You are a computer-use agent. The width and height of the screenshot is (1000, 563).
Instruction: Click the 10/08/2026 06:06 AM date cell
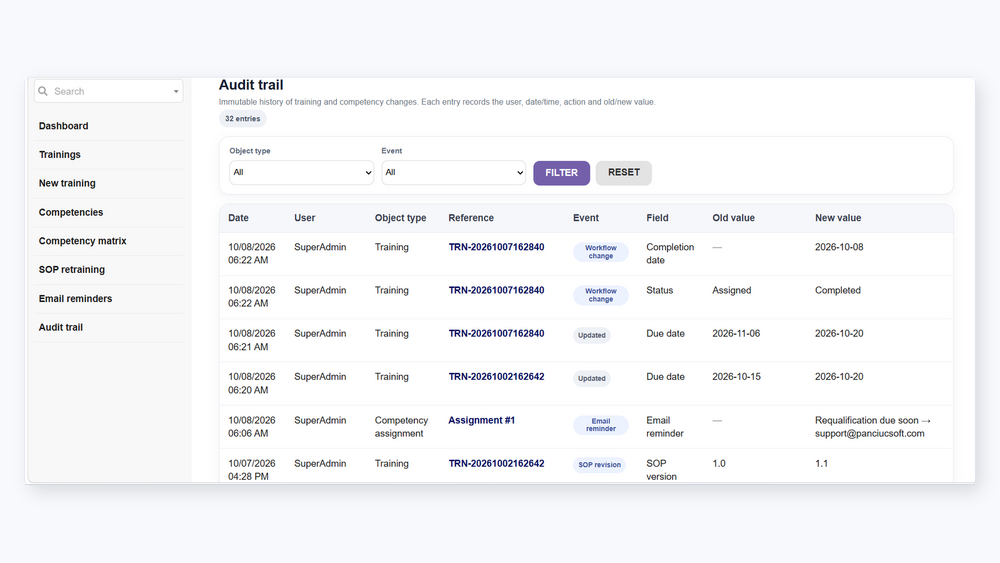[252, 427]
